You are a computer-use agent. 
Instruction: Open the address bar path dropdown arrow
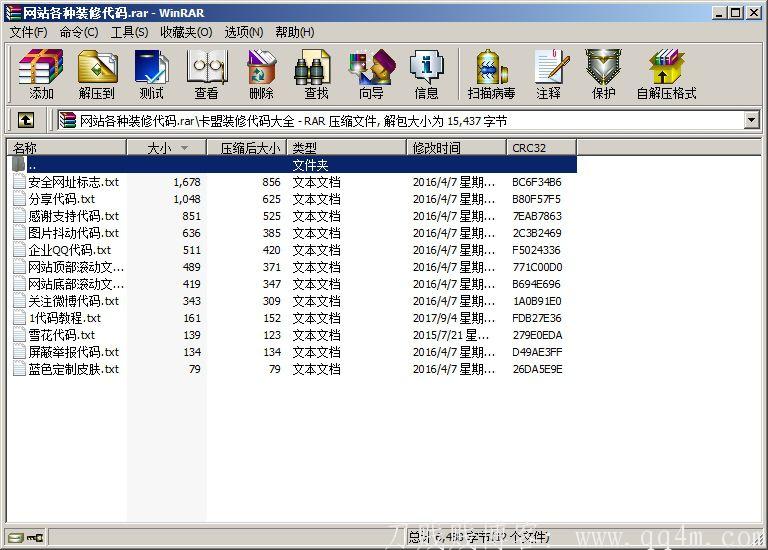pos(751,120)
